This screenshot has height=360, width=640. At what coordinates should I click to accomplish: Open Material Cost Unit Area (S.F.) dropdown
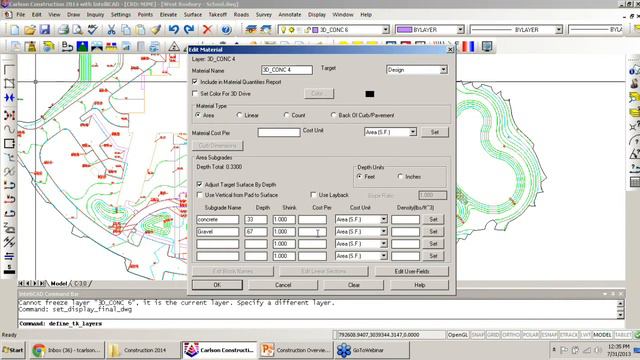point(413,132)
